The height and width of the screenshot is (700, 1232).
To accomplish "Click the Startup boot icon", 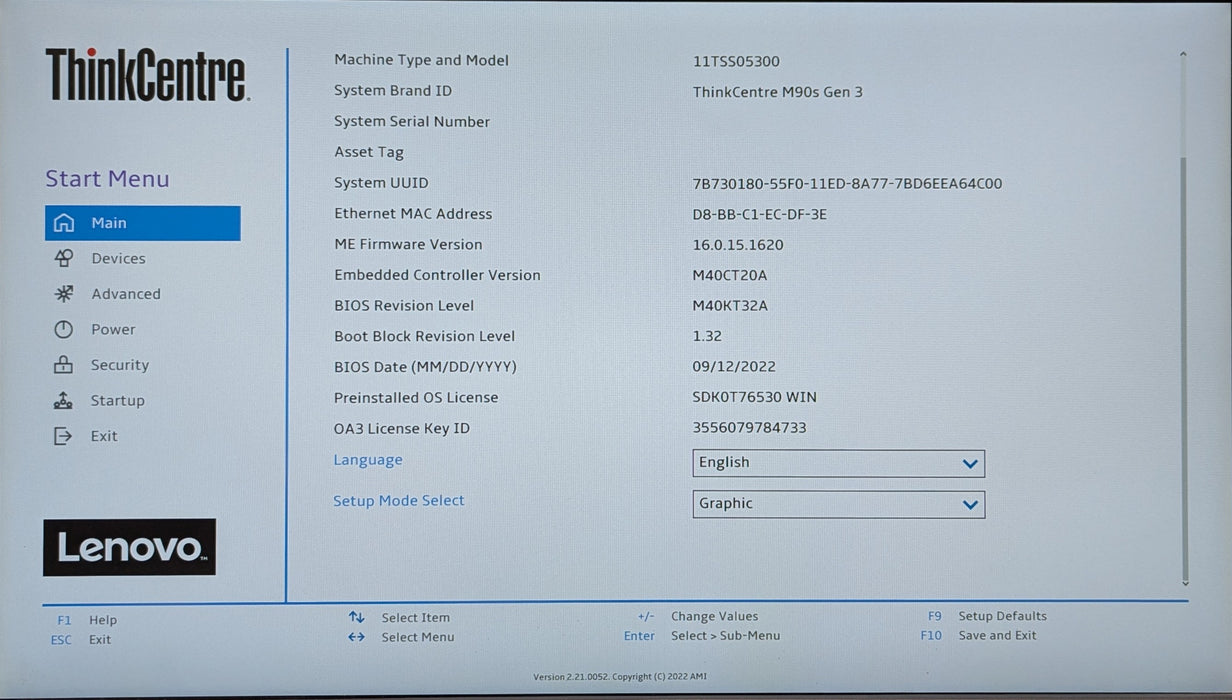I will click(64, 400).
